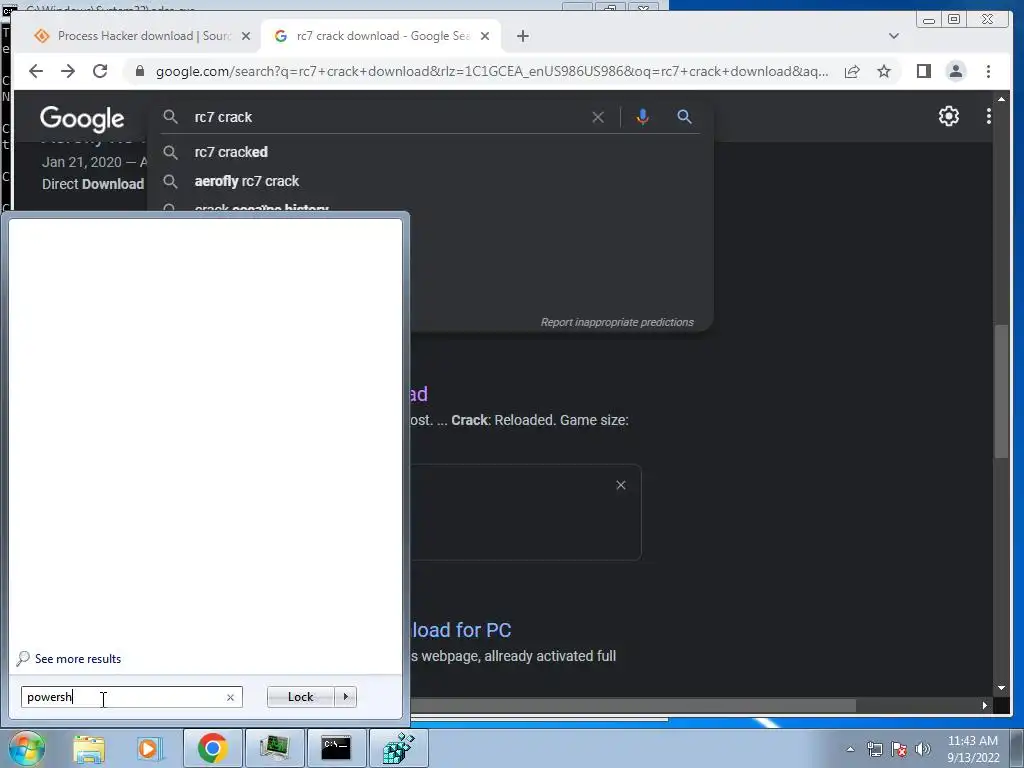Click the vertical scrollbar thumb
The width and height of the screenshot is (1024, 768).
pos(1001,391)
